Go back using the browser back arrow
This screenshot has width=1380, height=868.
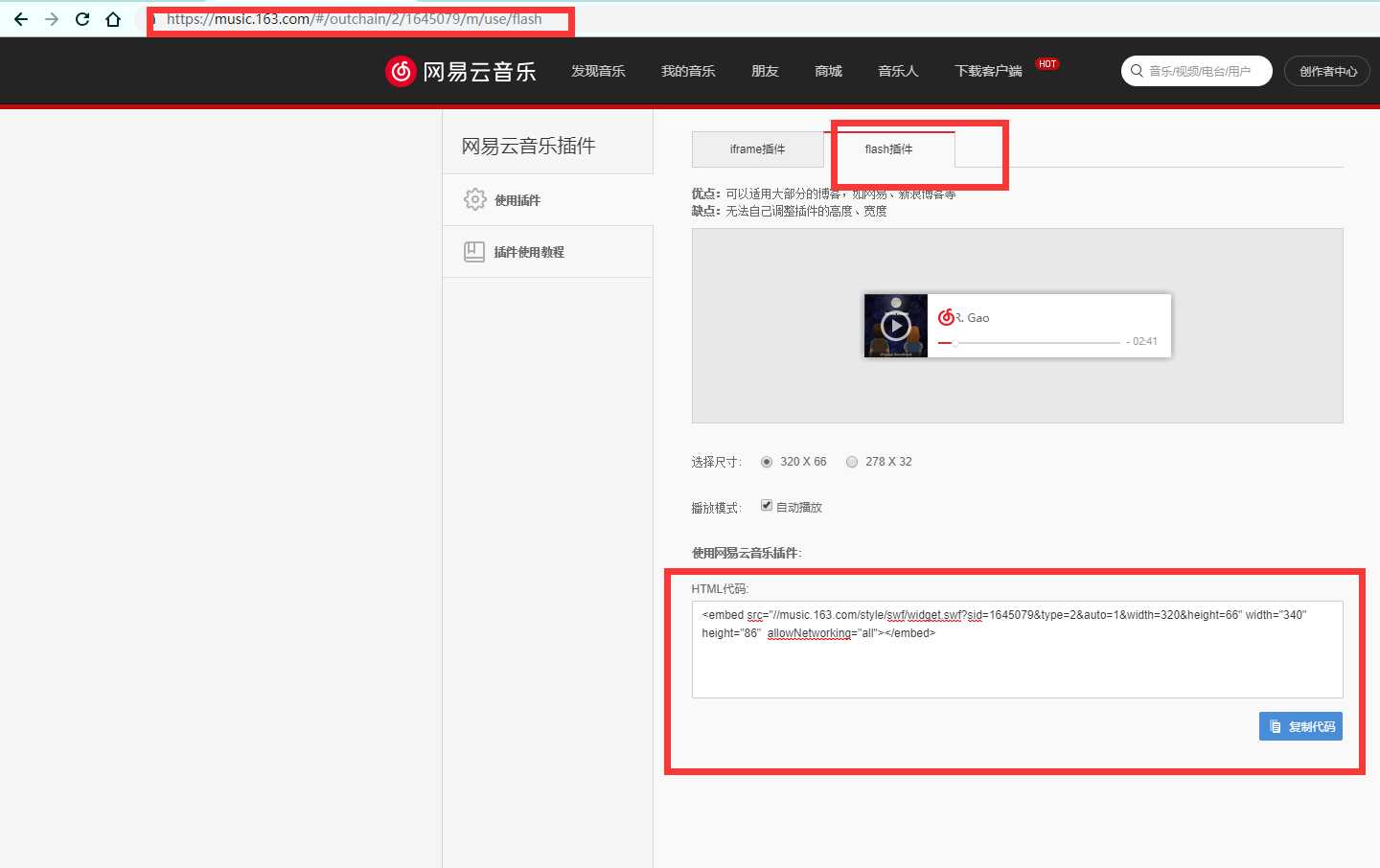[21, 19]
